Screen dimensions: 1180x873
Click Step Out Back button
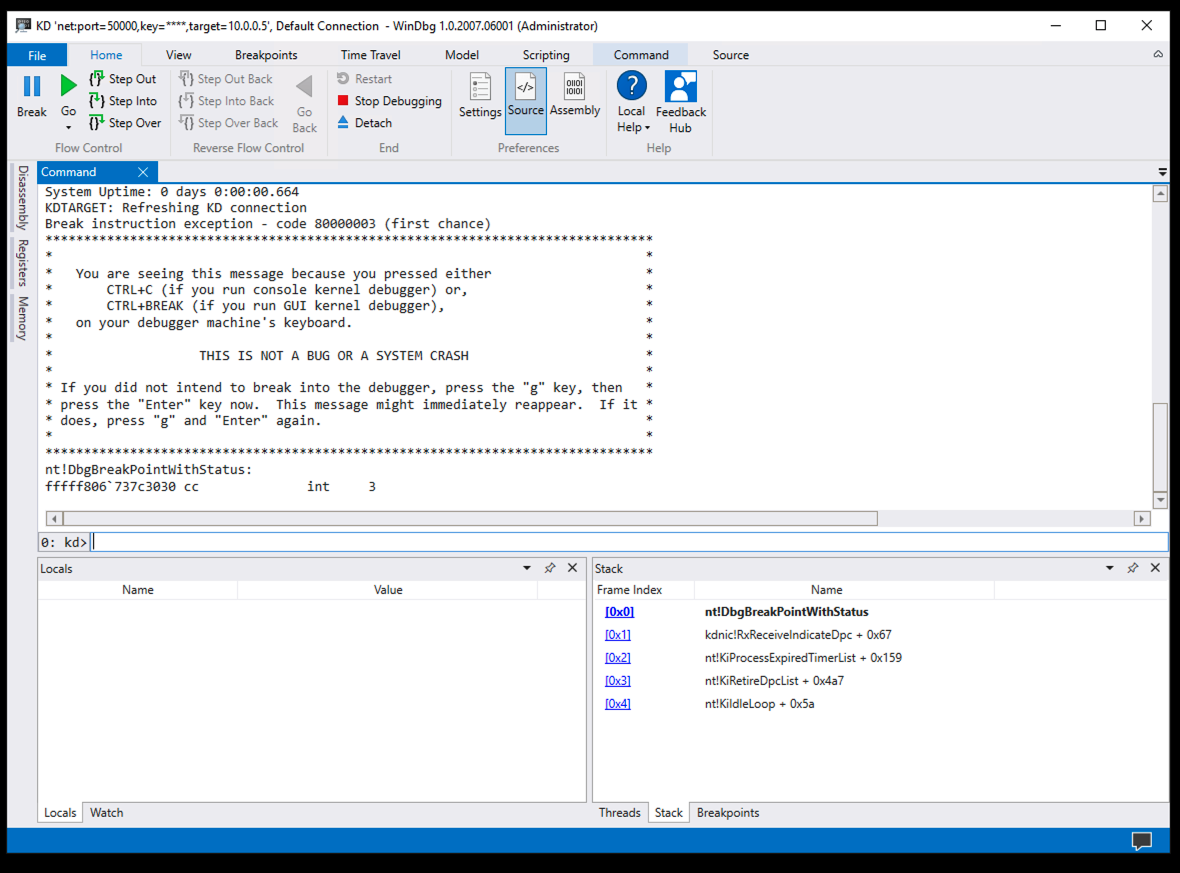pyautogui.click(x=226, y=78)
